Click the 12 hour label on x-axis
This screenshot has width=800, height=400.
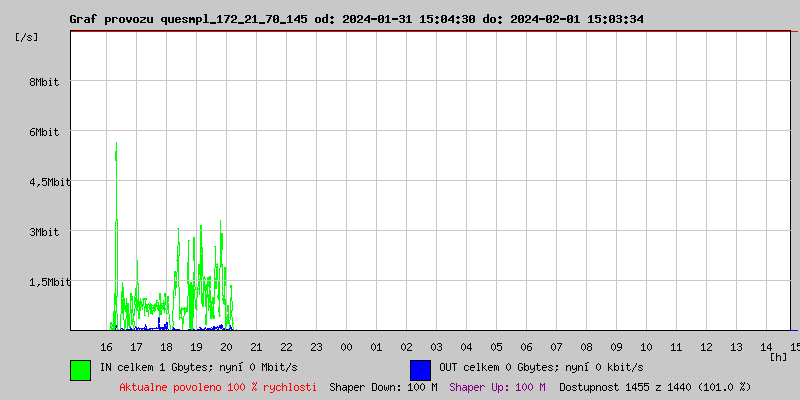coord(706,347)
